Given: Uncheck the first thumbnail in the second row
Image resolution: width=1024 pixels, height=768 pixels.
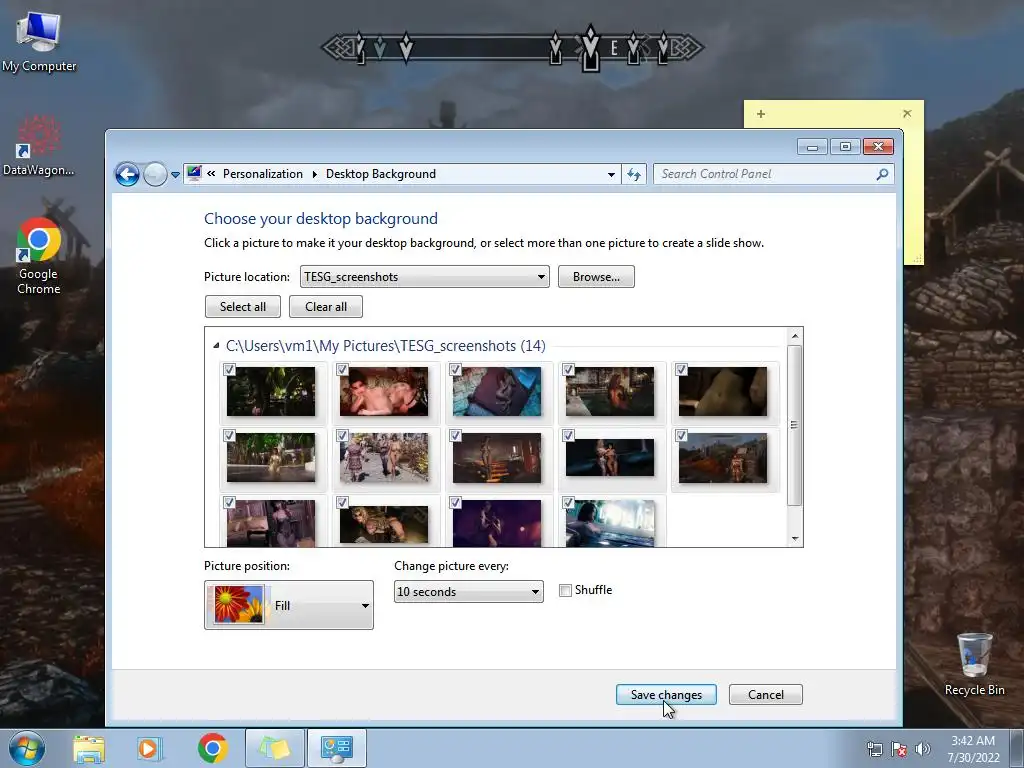Looking at the screenshot, I should pyautogui.click(x=229, y=436).
